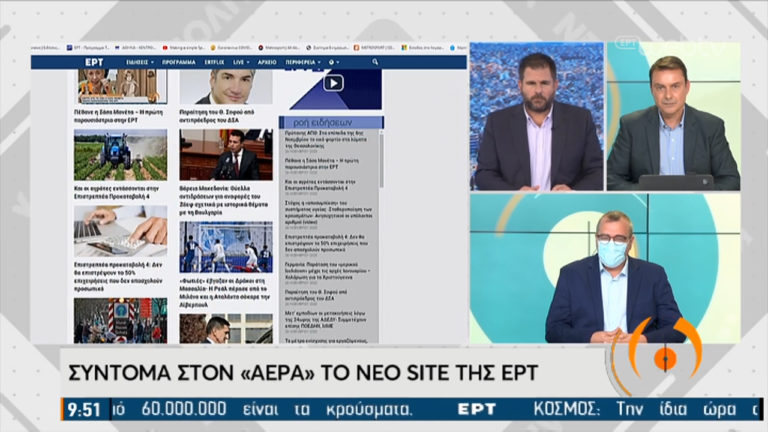
Task: Open headline 'Επιστρεπτέα προκαταβολή 4: Δεν θα επιστρέψουν'
Action: pyautogui.click(x=118, y=277)
